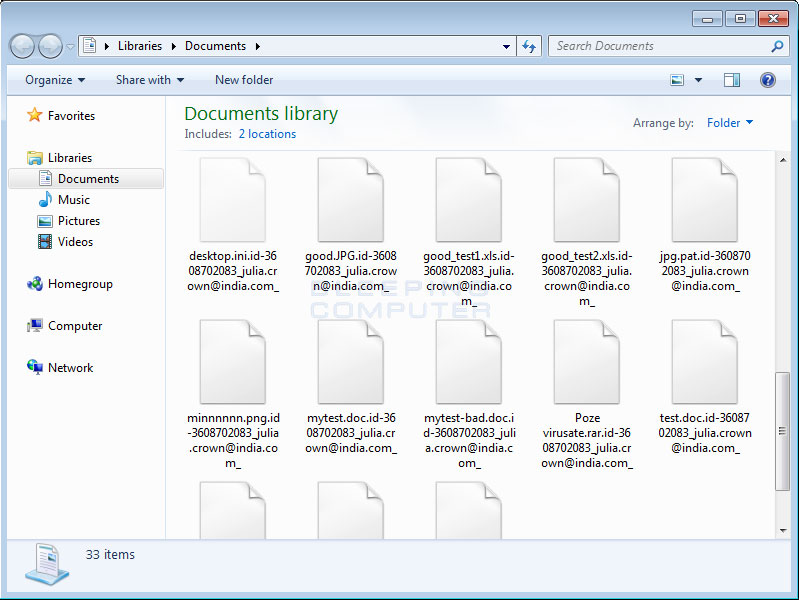Click the Poze virusate.rar file name

pyautogui.click(x=587, y=440)
